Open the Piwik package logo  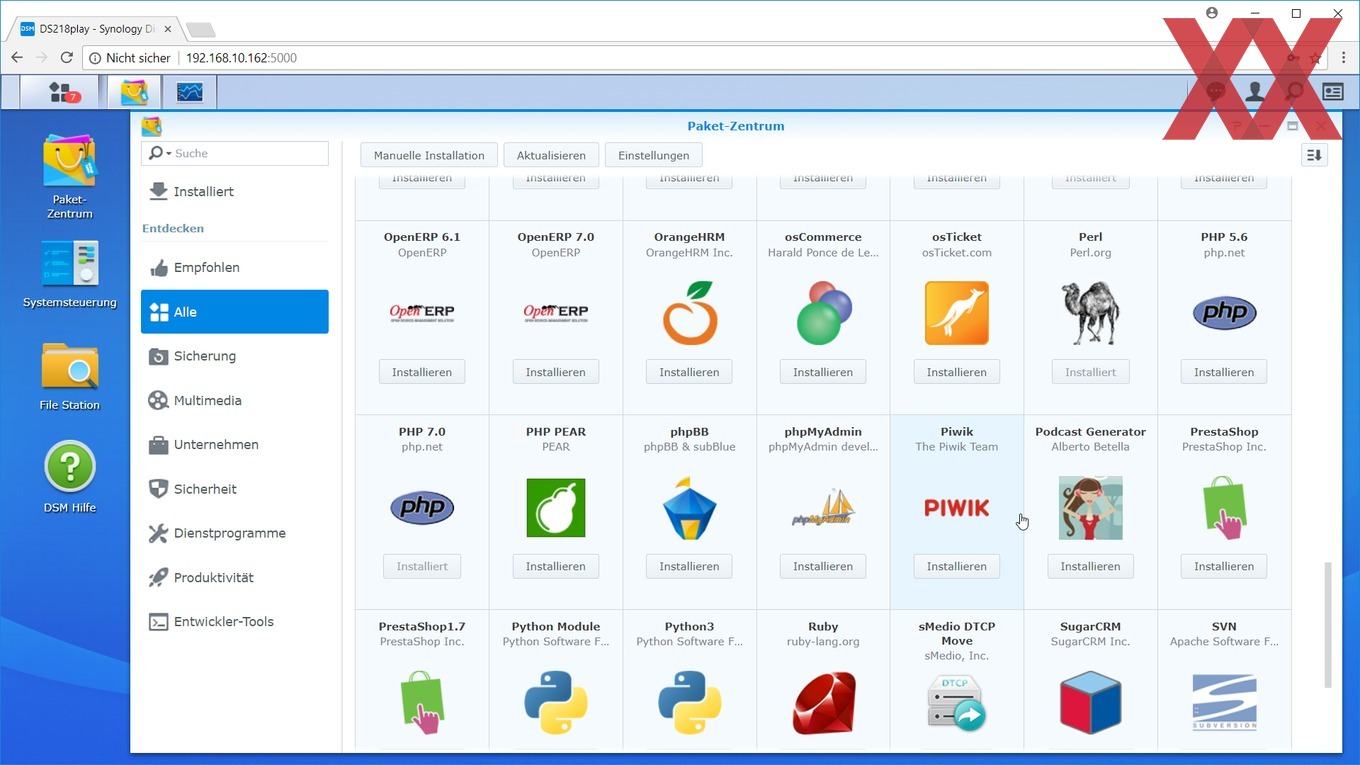[x=957, y=508]
